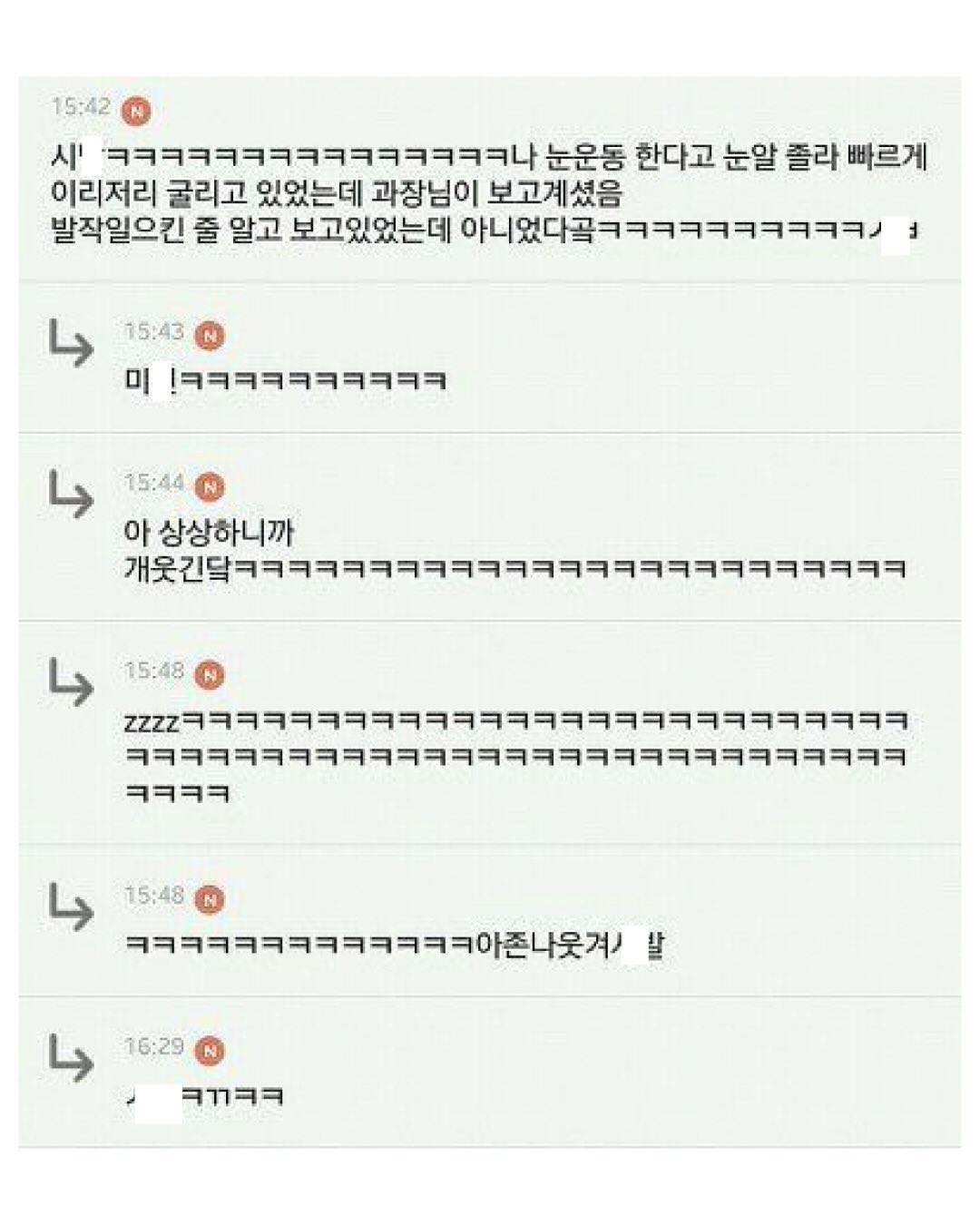The image size is (980, 1225).
Task: Click the reply arrow icon of 15:43 comment
Action: 71,344
